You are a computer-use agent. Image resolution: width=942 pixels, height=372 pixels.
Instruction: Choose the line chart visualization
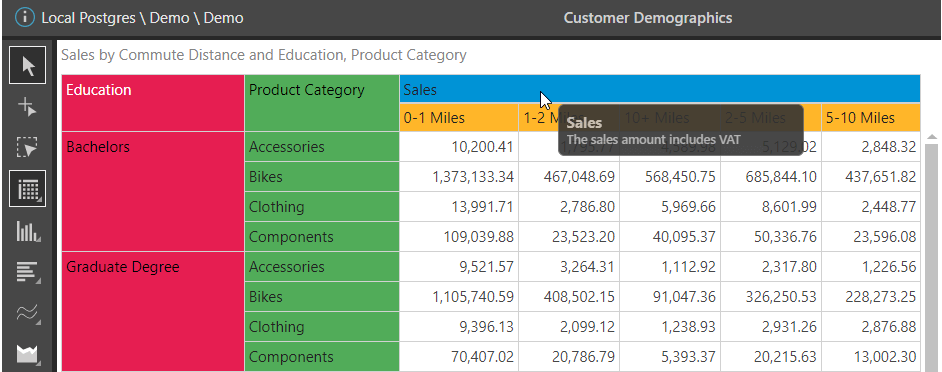28,313
